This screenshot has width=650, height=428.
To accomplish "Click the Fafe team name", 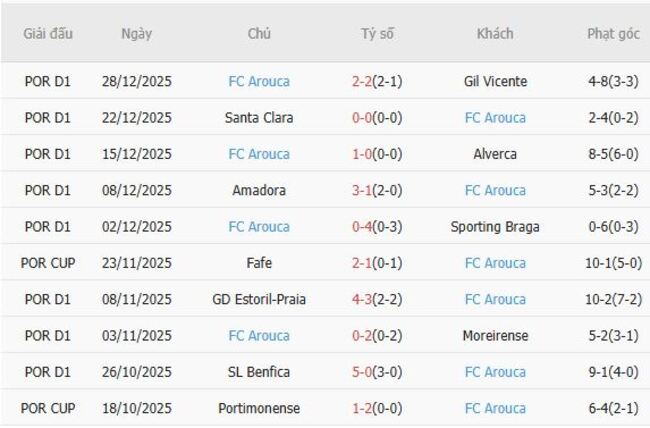I will click(x=259, y=263).
